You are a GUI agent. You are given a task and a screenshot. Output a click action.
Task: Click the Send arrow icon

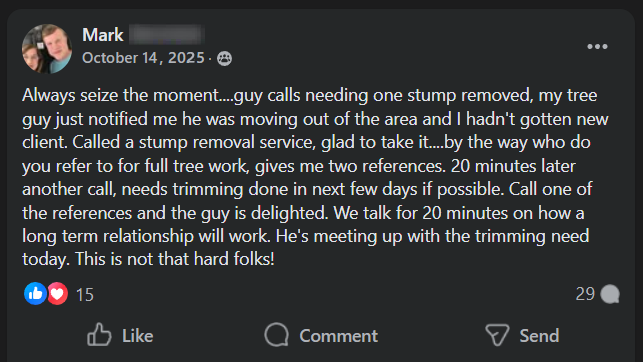coord(497,335)
